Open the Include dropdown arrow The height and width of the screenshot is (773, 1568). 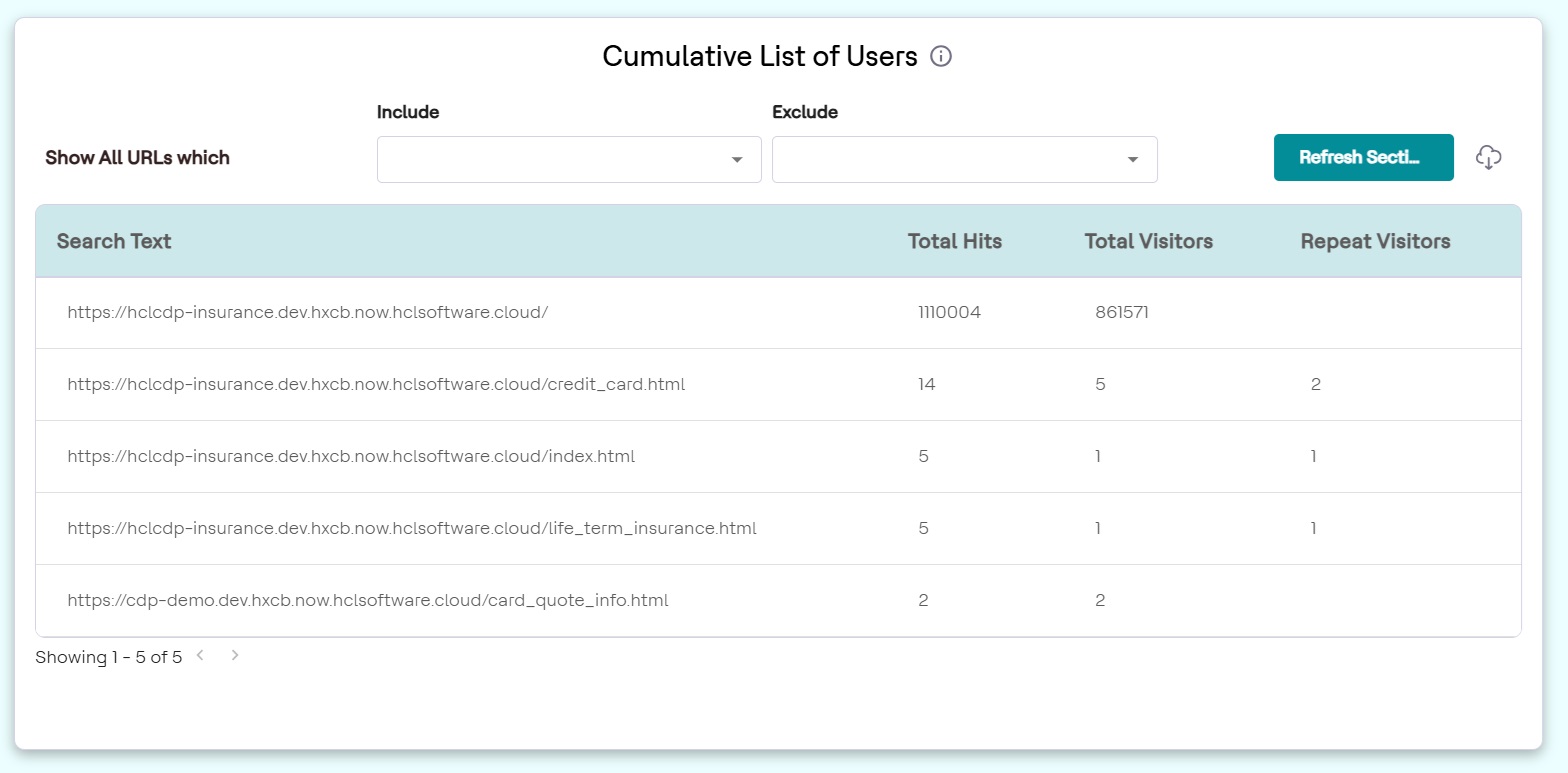(x=737, y=160)
